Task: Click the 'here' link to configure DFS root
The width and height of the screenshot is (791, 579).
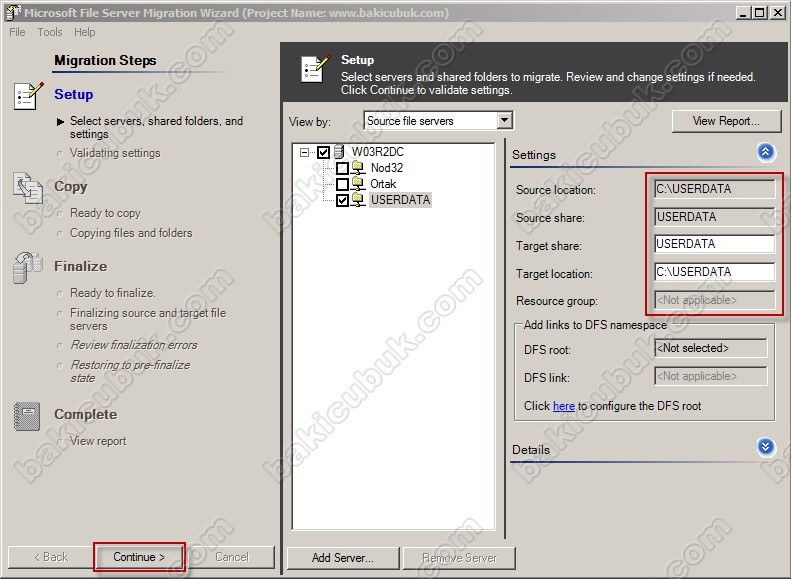Action: tap(563, 406)
